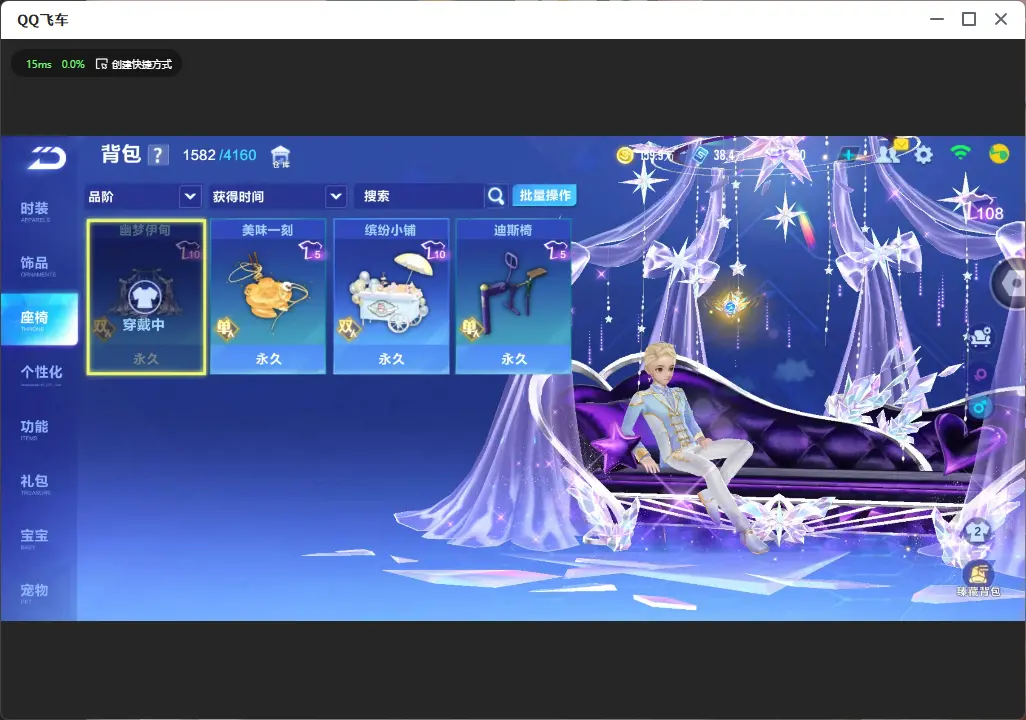
Task: Open the 礼包 gift pack tab
Action: pos(35,483)
